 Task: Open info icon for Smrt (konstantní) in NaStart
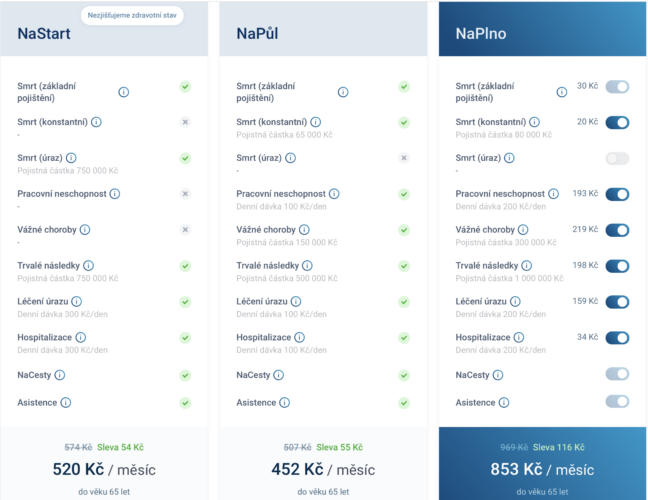point(96,122)
